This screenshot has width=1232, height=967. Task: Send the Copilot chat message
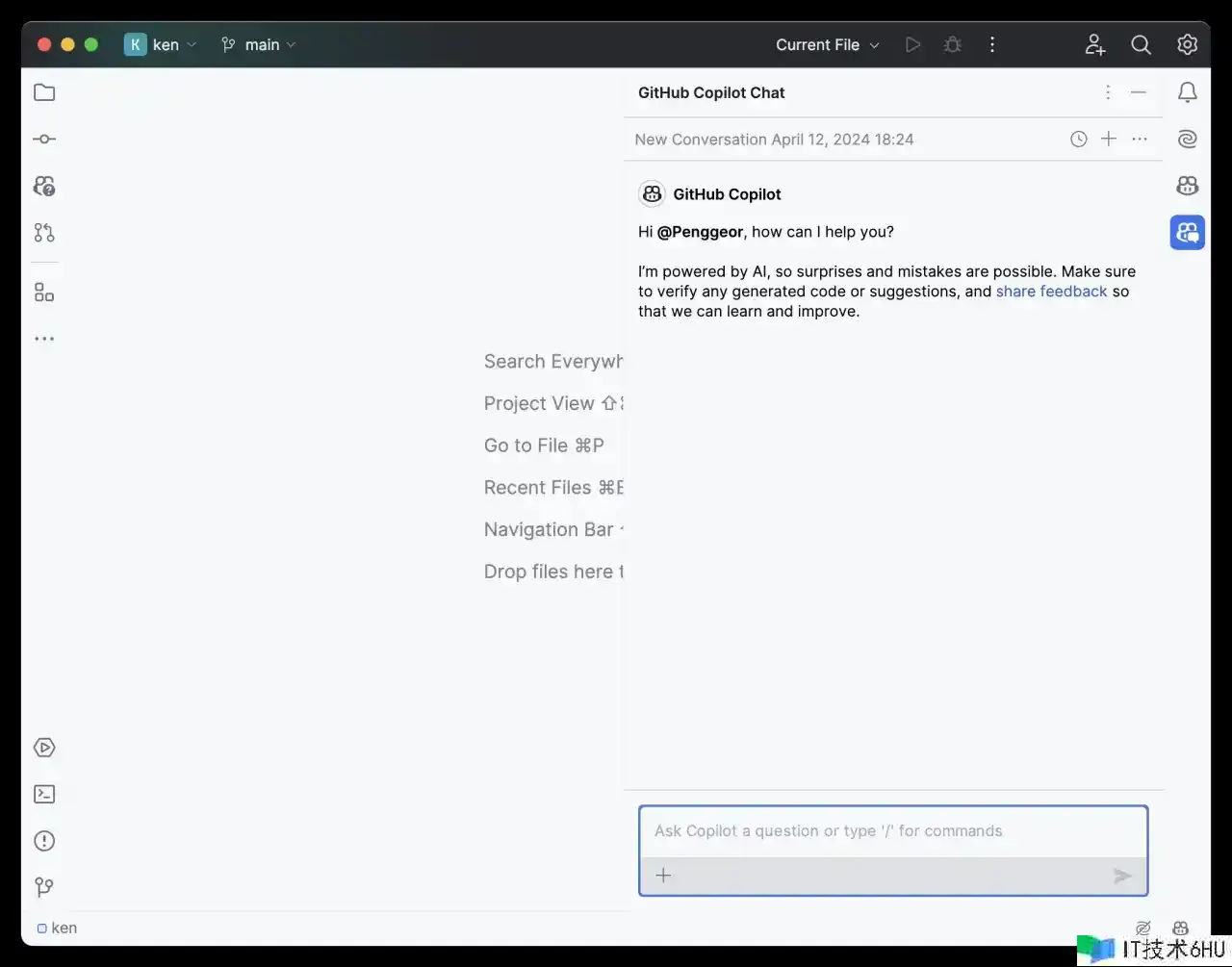coord(1122,876)
